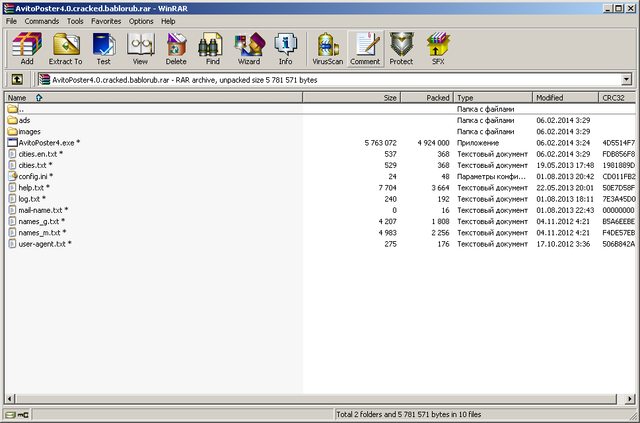
Task: Select the ads folder icon
Action: click(13, 120)
